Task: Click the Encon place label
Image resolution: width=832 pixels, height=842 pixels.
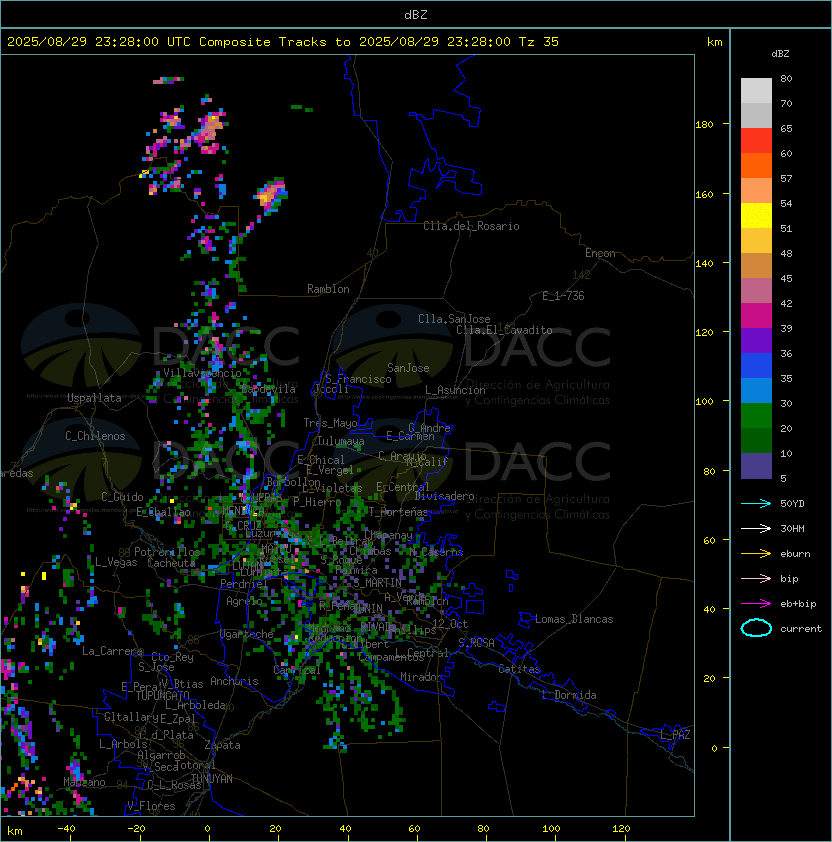Action: pos(600,253)
